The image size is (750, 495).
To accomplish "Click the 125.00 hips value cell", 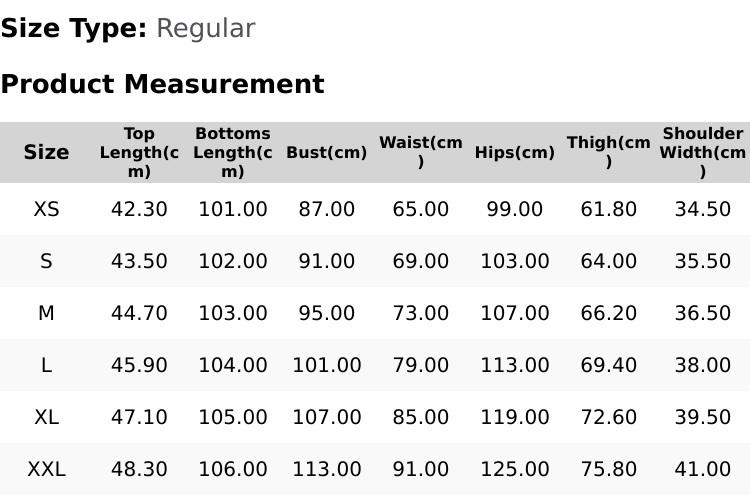I will pyautogui.click(x=515, y=469).
